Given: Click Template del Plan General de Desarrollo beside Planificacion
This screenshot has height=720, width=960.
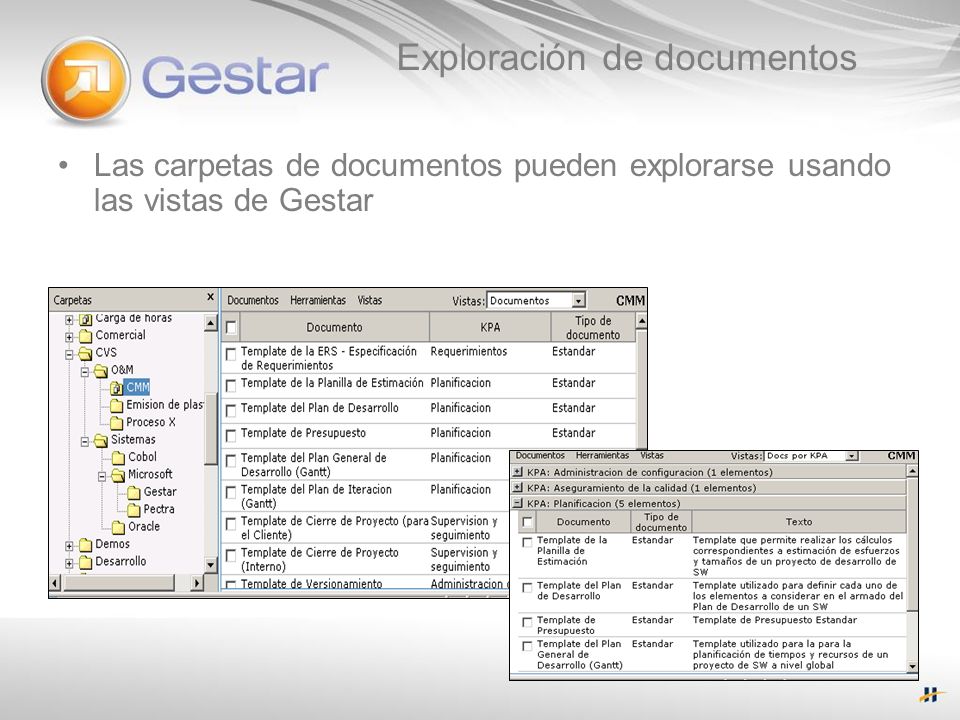Looking at the screenshot, I should coord(313,465).
